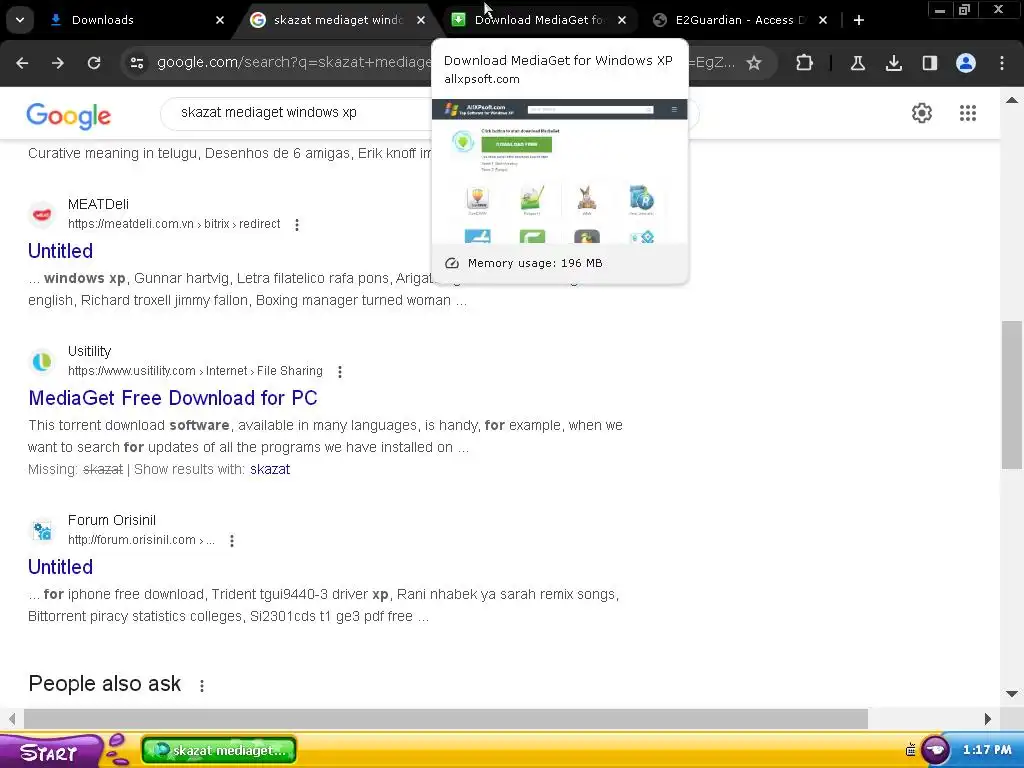The width and height of the screenshot is (1024, 768).
Task: Click the taskbar clock 1:17 PM
Action: tap(987, 750)
